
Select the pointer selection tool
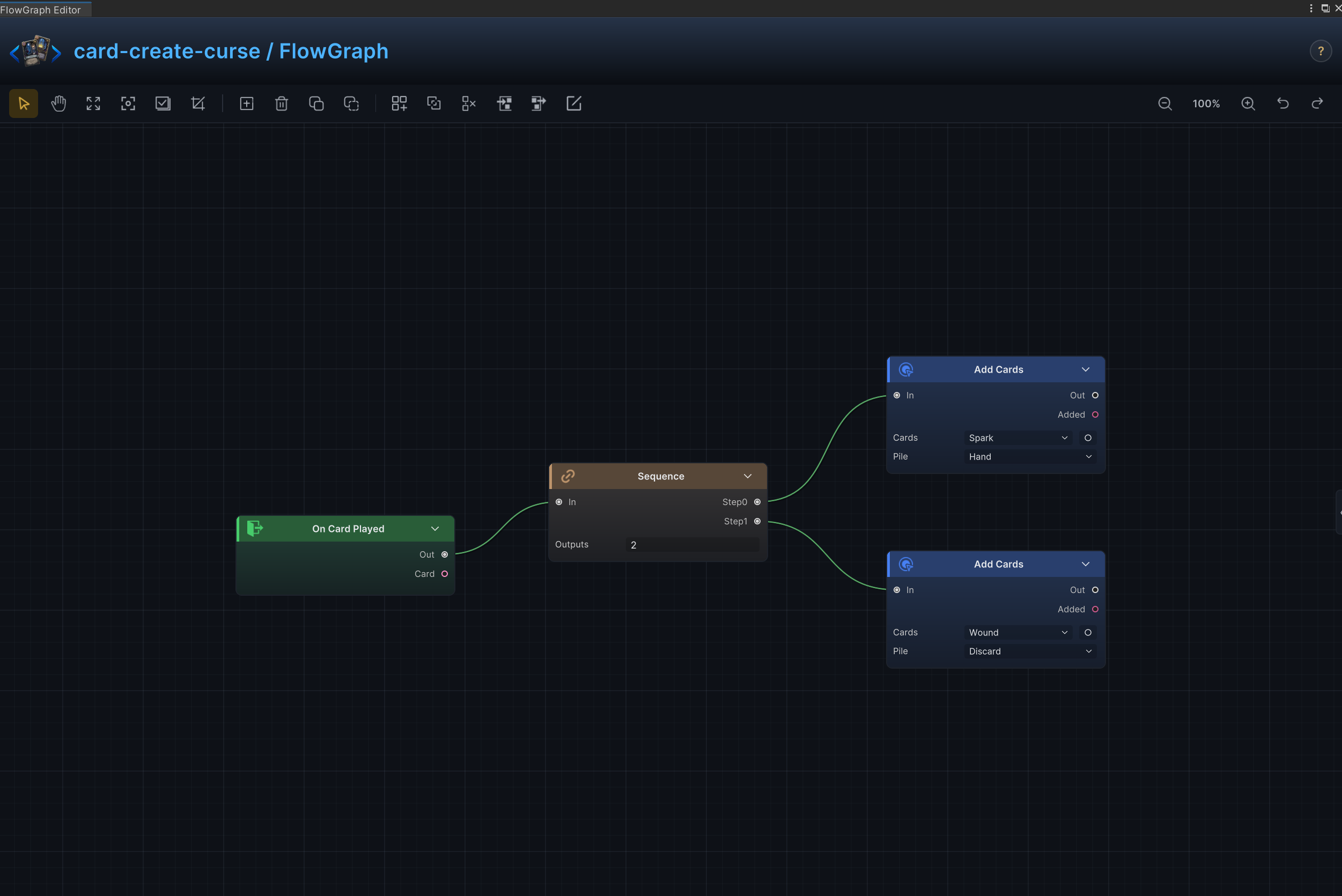24,103
